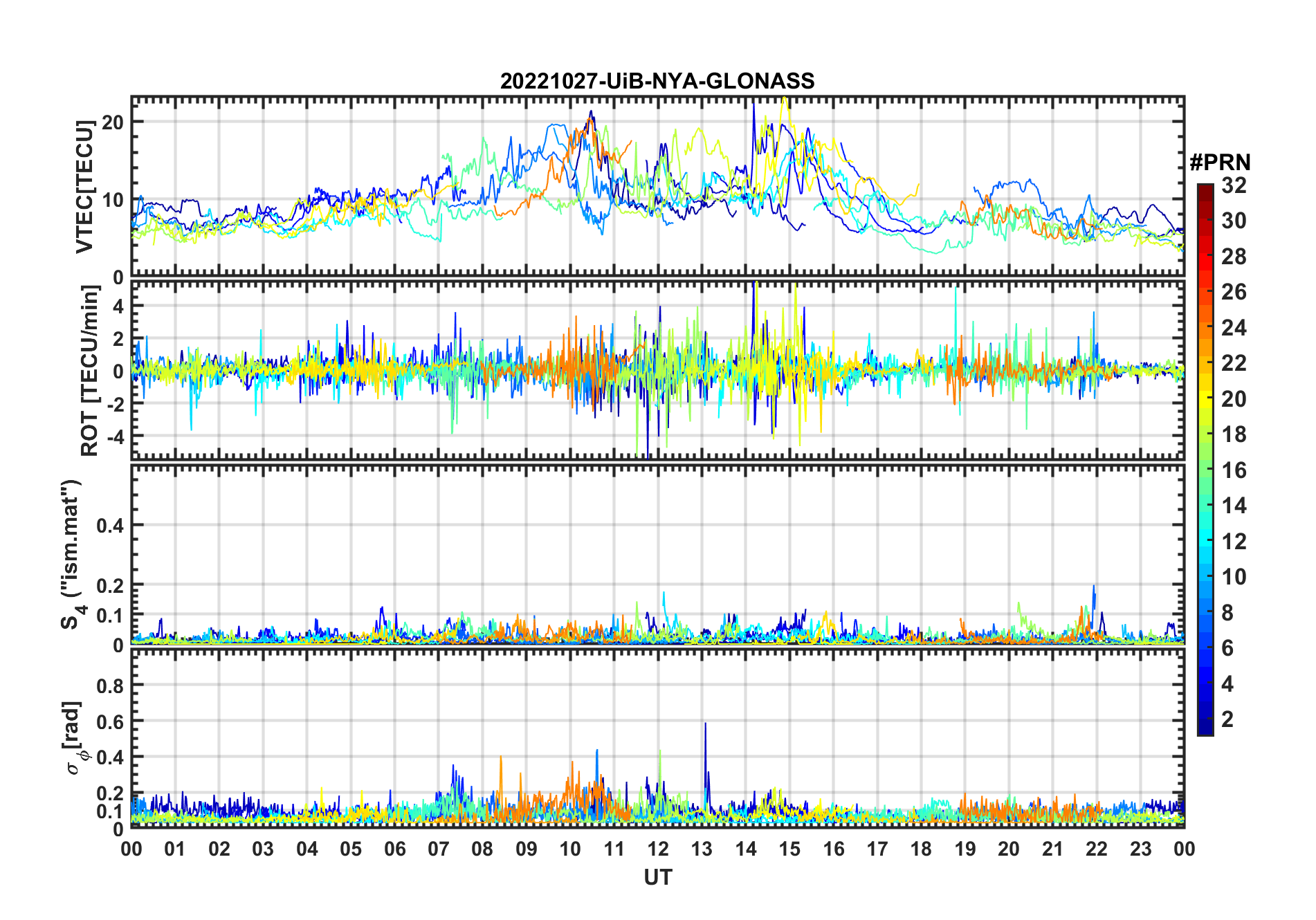Select ROT axis tick label -4
Screen dimensions: 1316x920
click(115, 436)
